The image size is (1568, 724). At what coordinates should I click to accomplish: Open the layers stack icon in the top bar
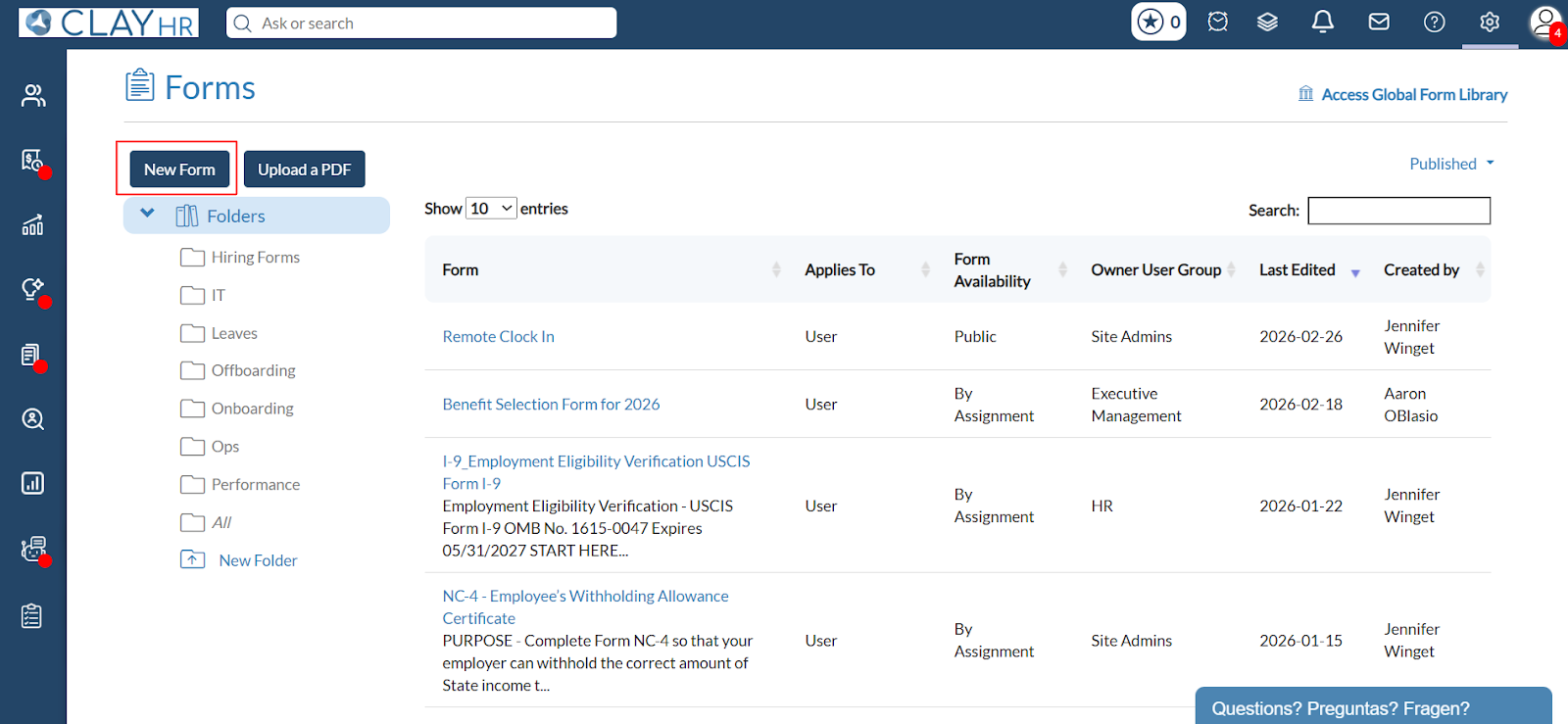[x=1267, y=22]
